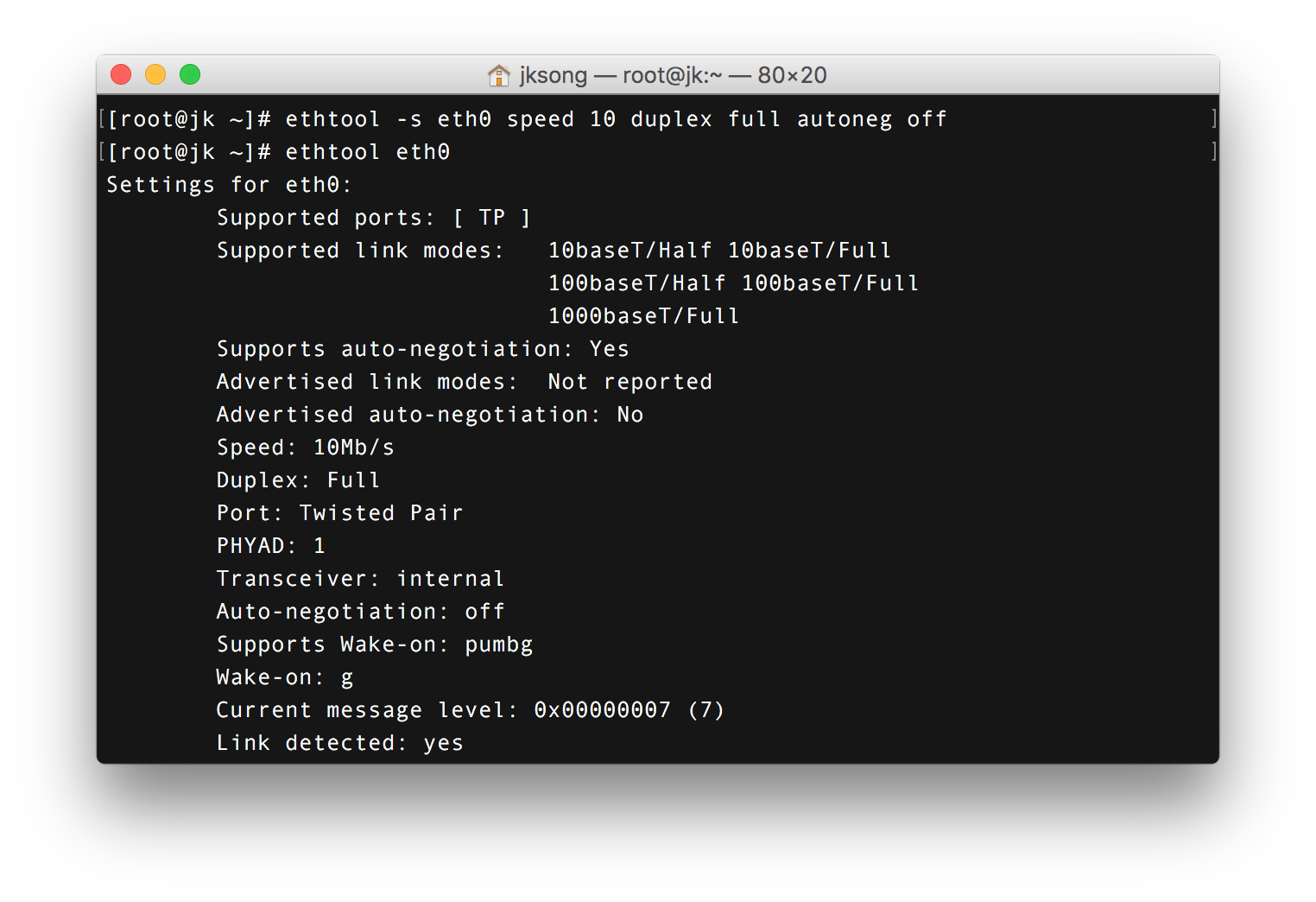Click the window title 'jksong — root@jk:~'
Image resolution: width=1316 pixels, height=902 pixels.
[x=621, y=75]
